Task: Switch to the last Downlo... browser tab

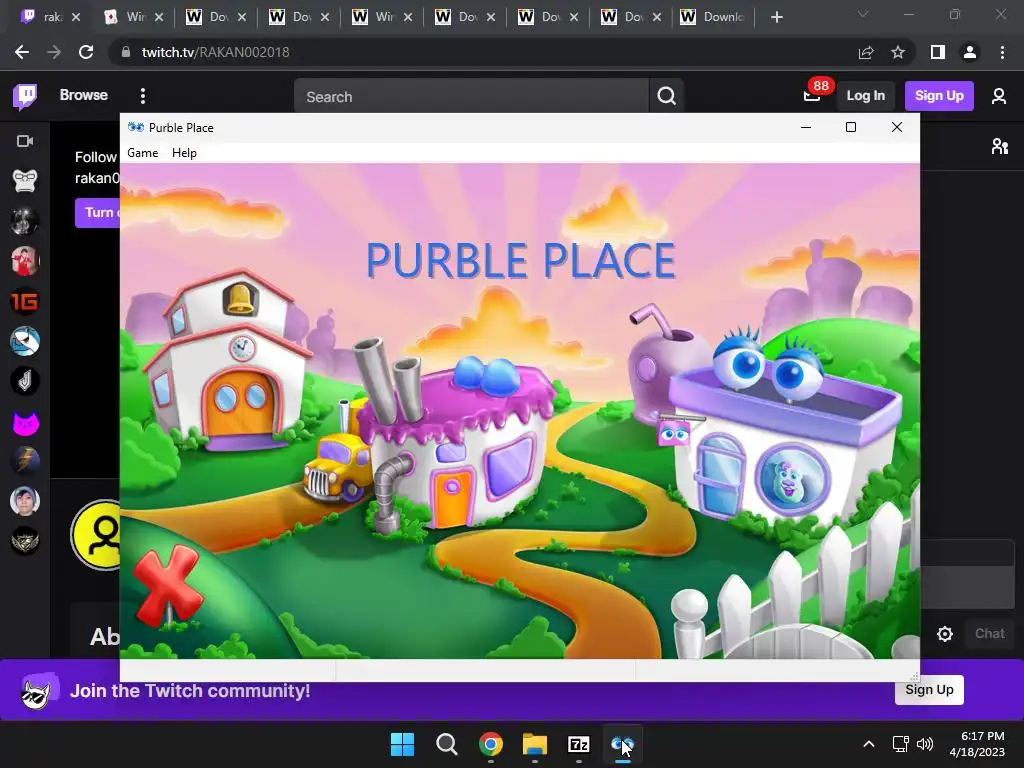Action: click(x=714, y=17)
